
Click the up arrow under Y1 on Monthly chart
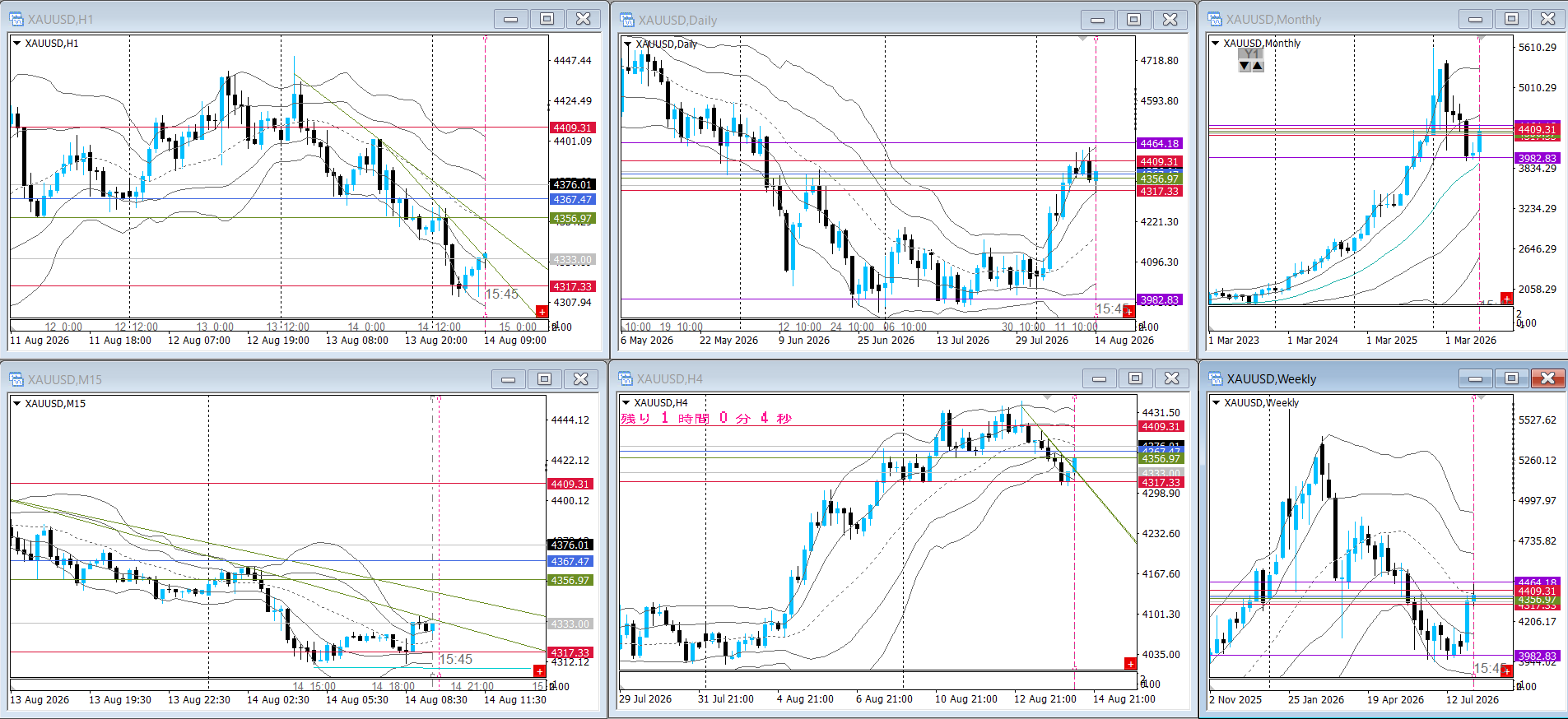tap(1257, 66)
